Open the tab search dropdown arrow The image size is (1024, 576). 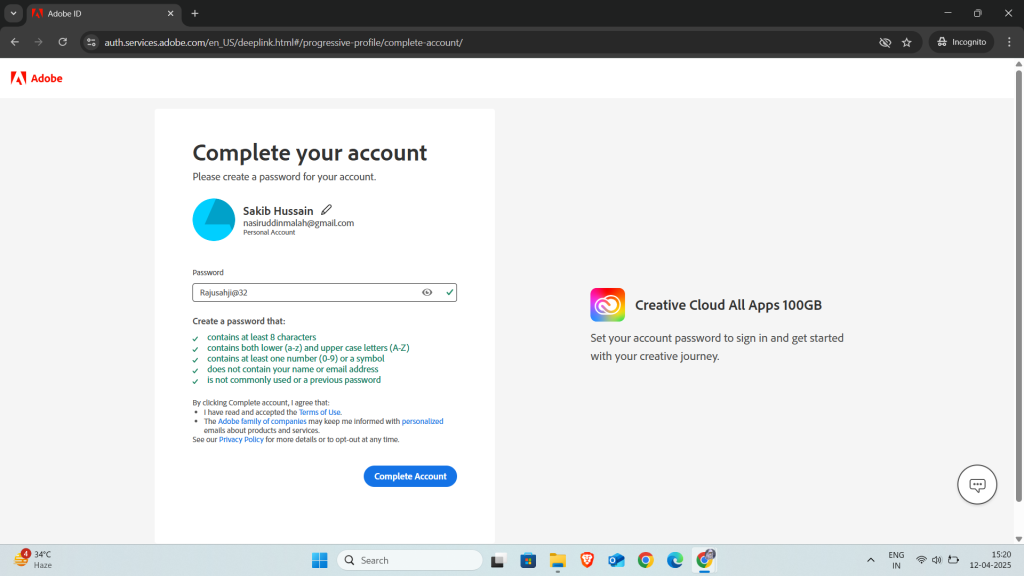[x=13, y=13]
